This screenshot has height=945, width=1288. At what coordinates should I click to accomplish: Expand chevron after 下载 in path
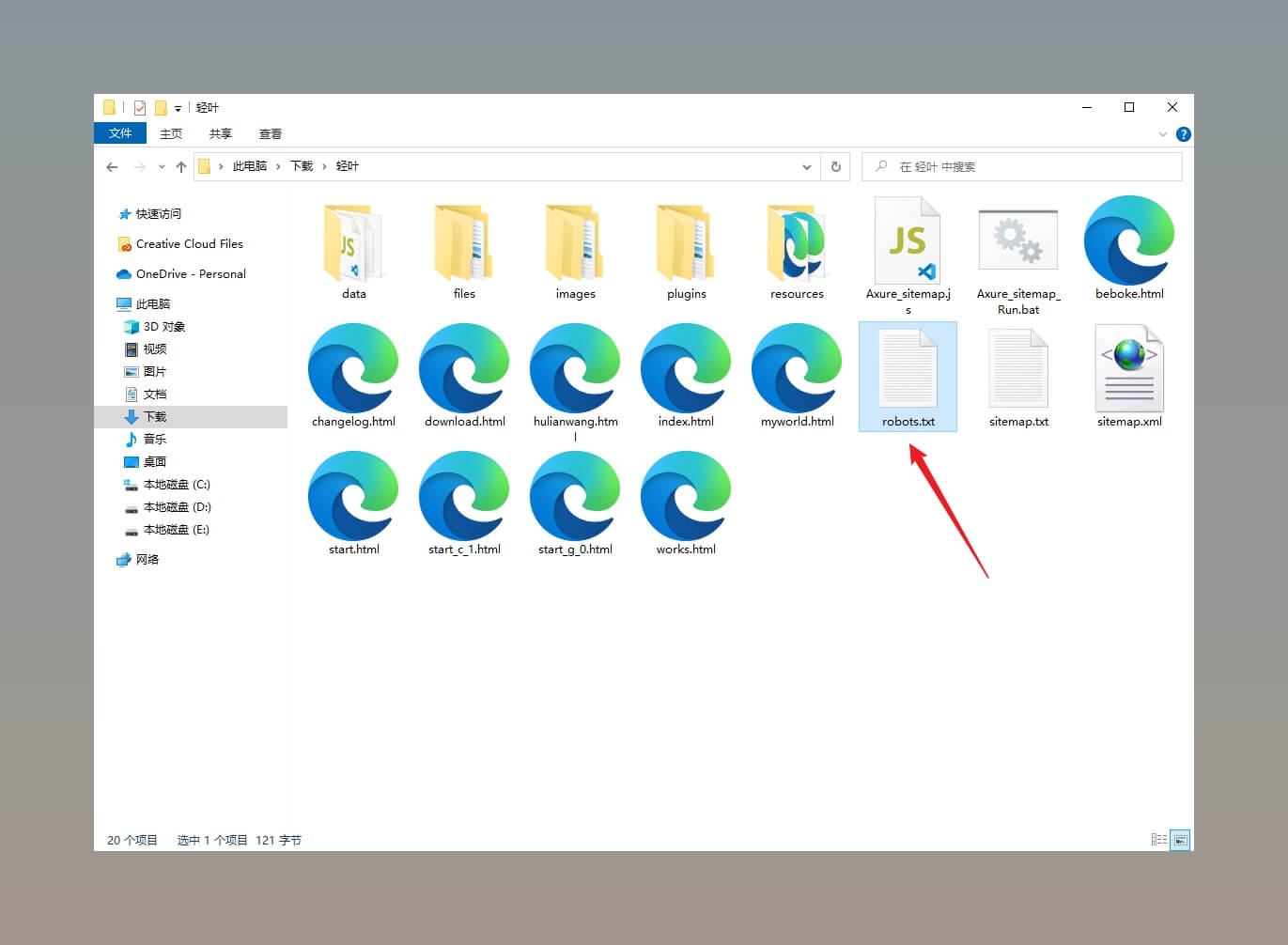324,166
